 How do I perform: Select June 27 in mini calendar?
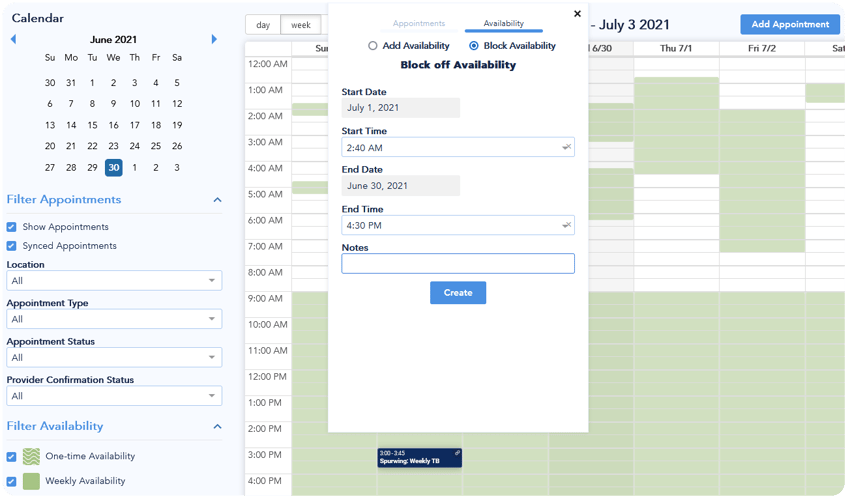click(50, 167)
